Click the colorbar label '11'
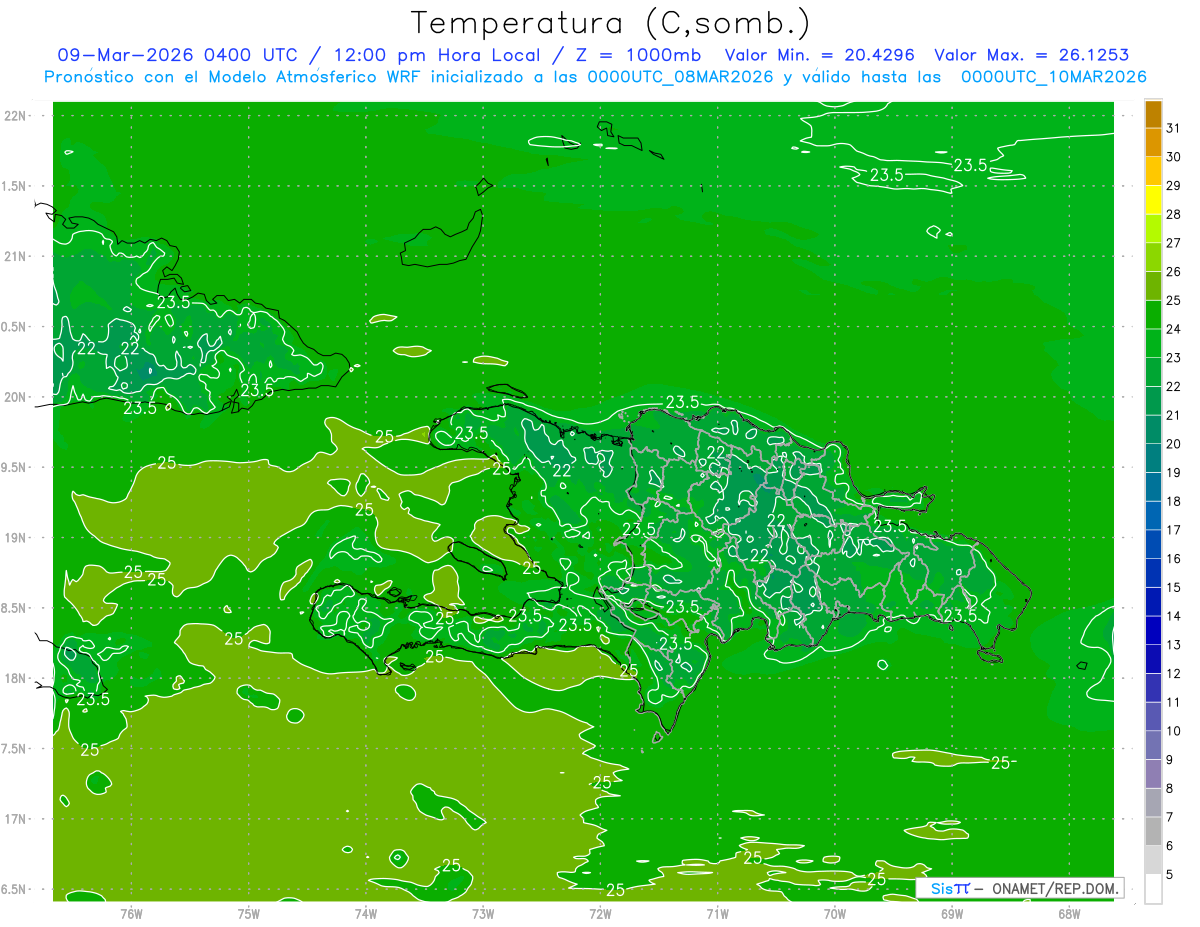Viewport: 1200px width, 927px height. pyautogui.click(x=1174, y=701)
